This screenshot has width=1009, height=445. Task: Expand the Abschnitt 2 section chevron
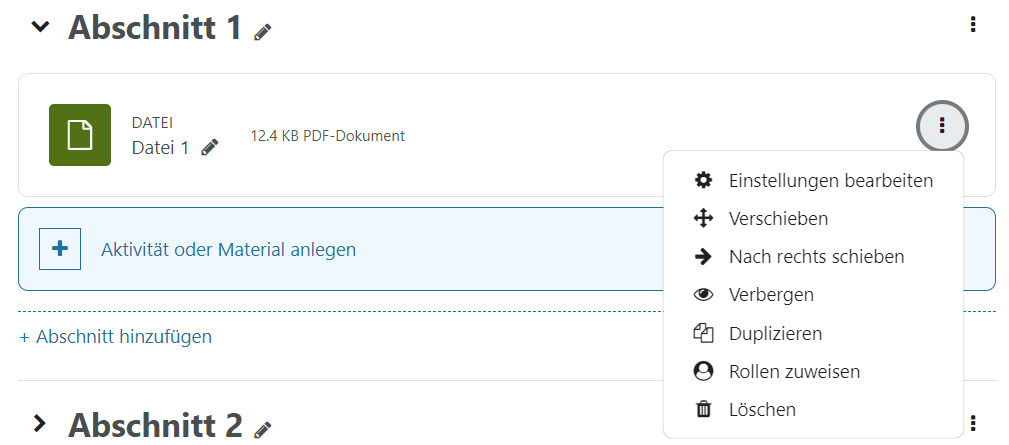coord(40,424)
